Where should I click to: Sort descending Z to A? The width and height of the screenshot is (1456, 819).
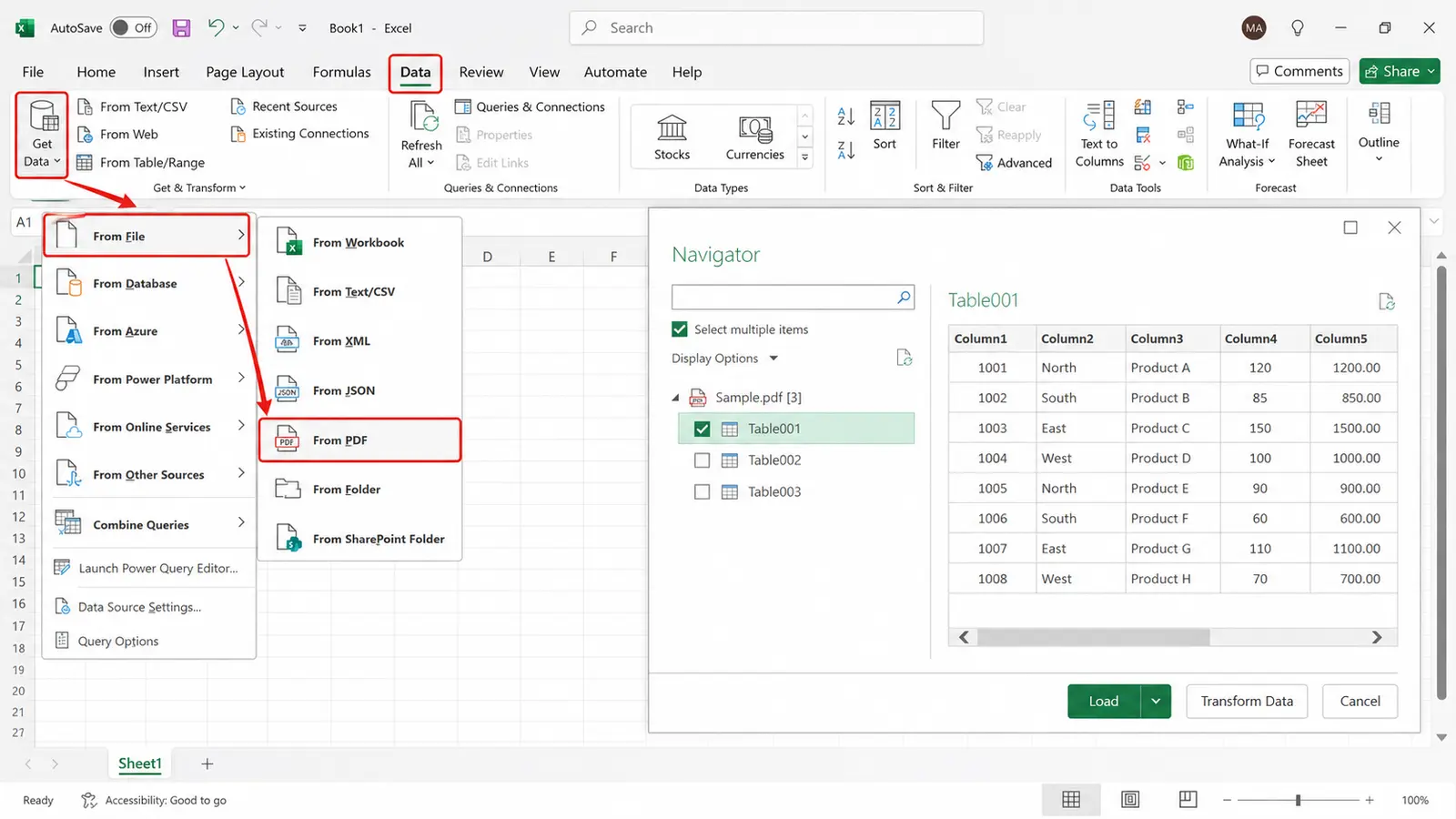[x=845, y=150]
